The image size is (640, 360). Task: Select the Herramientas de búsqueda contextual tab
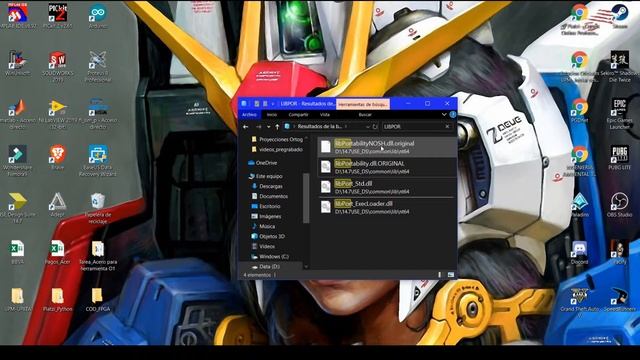[x=363, y=104]
